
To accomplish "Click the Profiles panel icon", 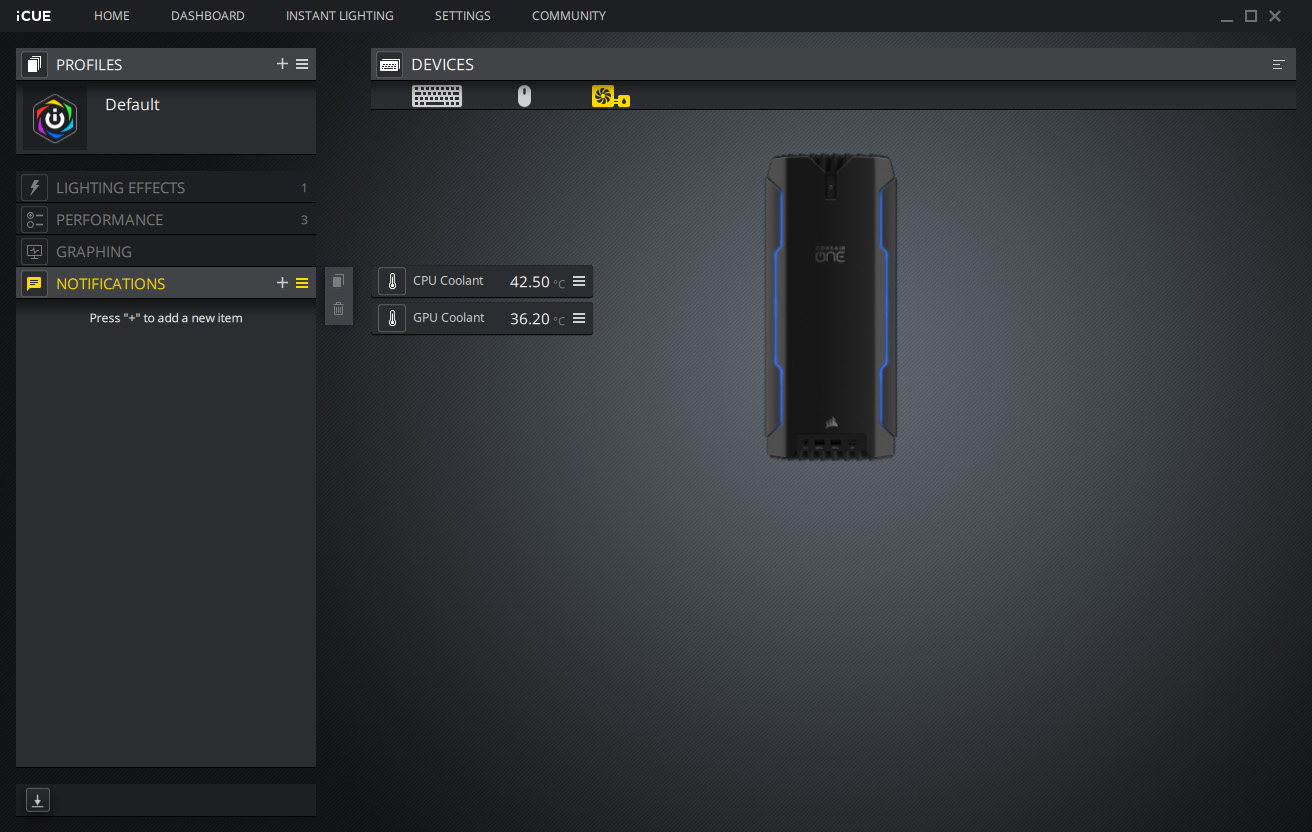I will (34, 64).
